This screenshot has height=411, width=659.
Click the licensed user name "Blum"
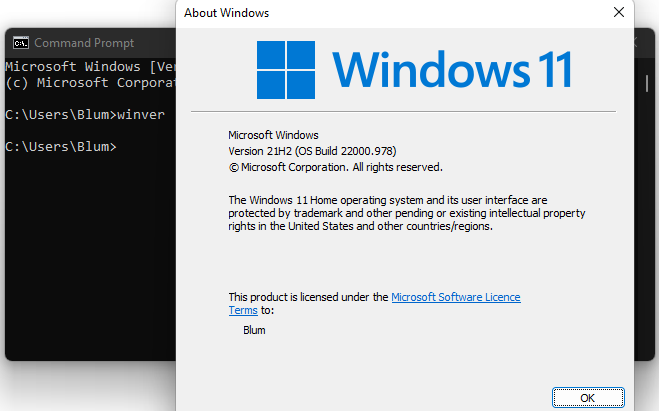coord(254,330)
